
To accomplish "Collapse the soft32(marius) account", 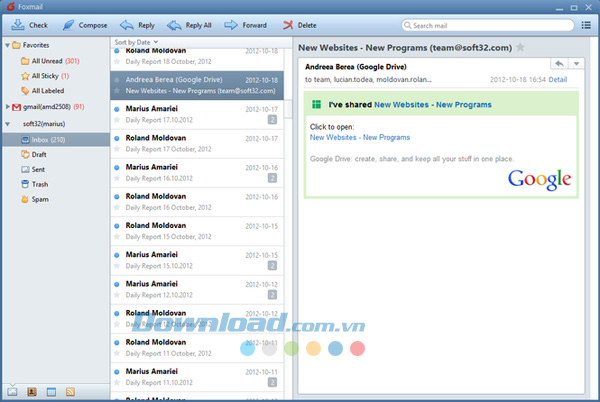I will tap(7, 124).
